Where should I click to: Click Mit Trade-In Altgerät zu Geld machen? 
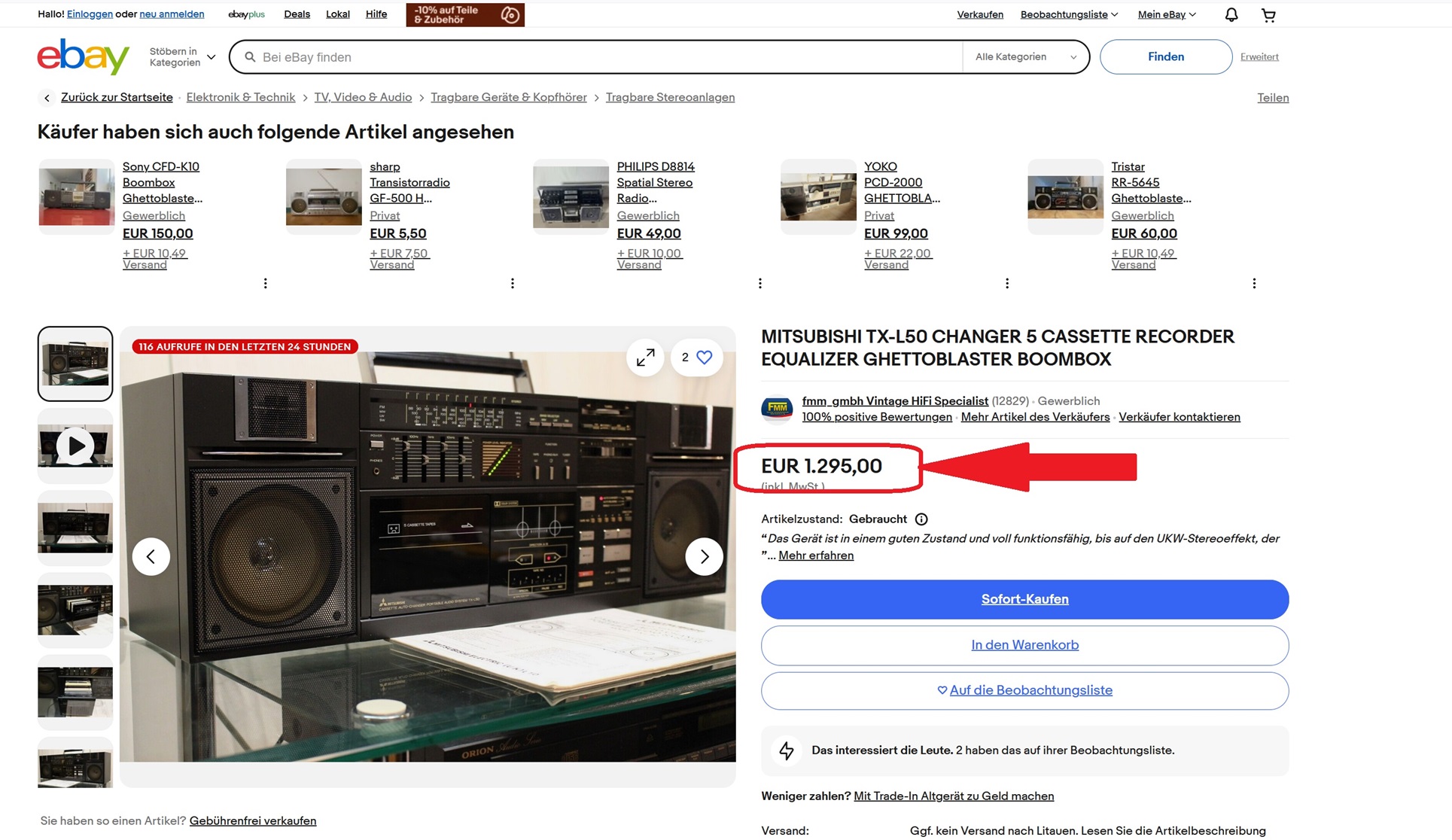[x=954, y=796]
